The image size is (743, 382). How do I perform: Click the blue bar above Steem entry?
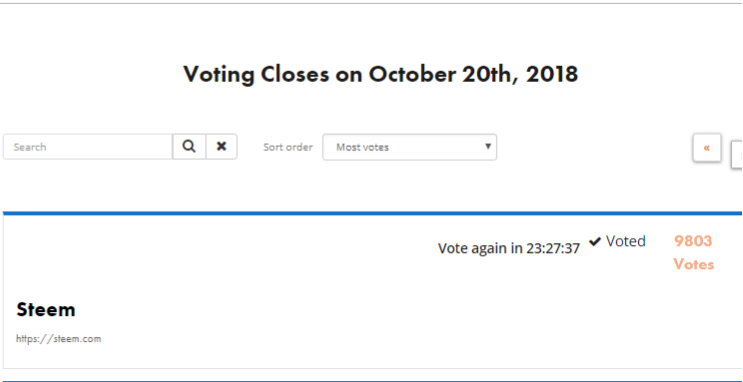[x=372, y=213]
